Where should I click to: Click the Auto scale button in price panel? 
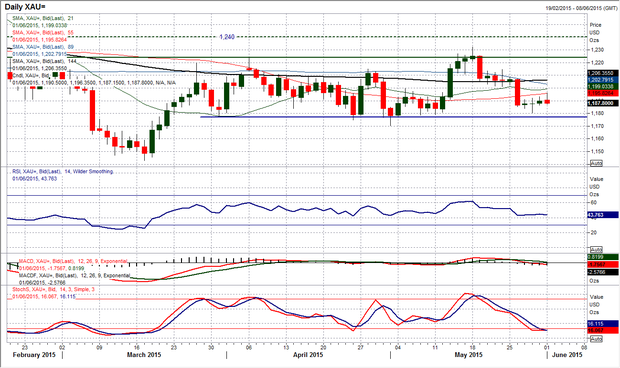(596, 163)
